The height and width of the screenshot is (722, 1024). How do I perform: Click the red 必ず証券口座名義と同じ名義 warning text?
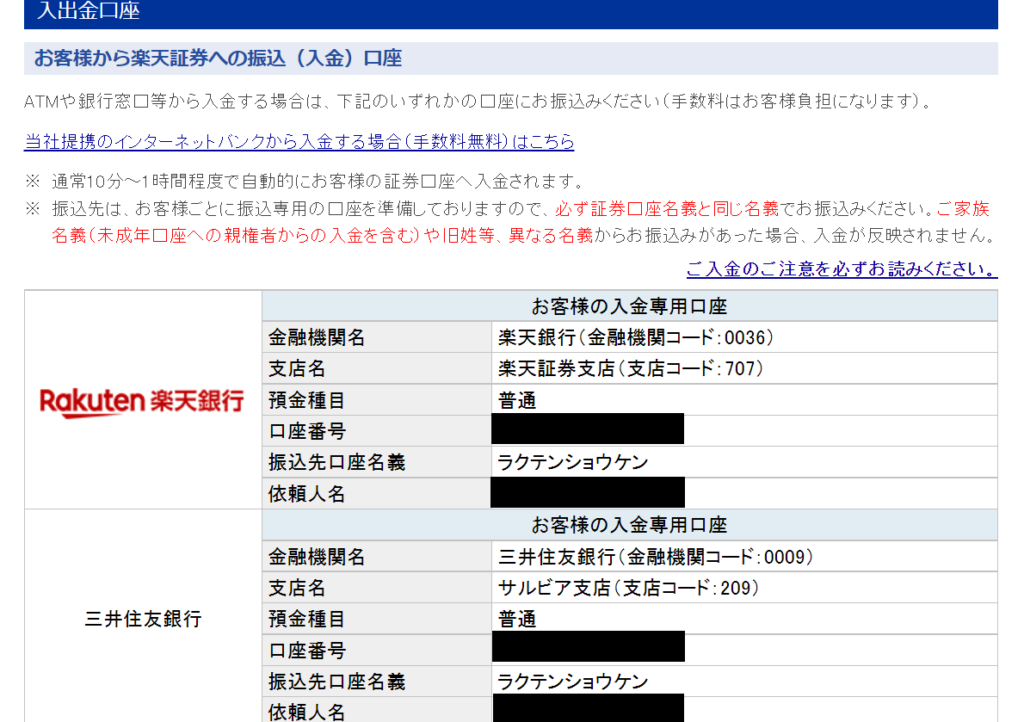click(x=667, y=209)
